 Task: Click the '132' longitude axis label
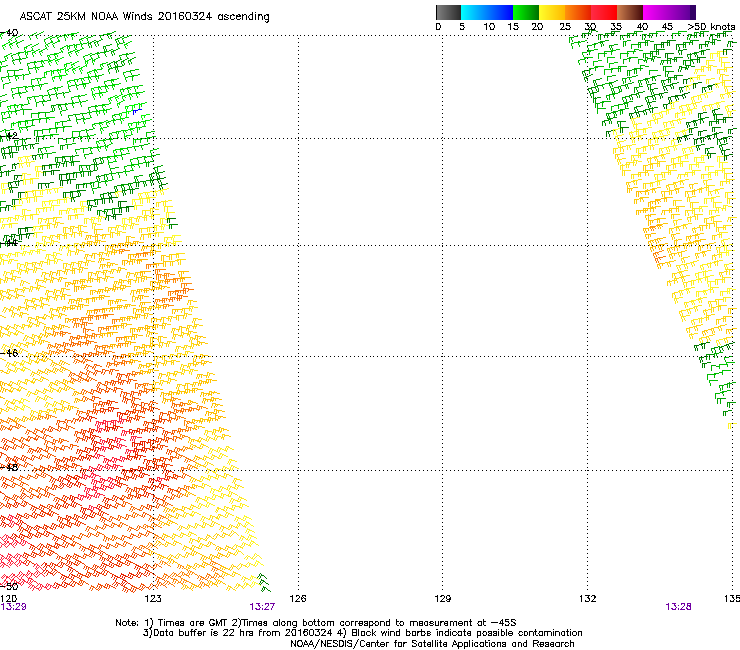coord(587,599)
